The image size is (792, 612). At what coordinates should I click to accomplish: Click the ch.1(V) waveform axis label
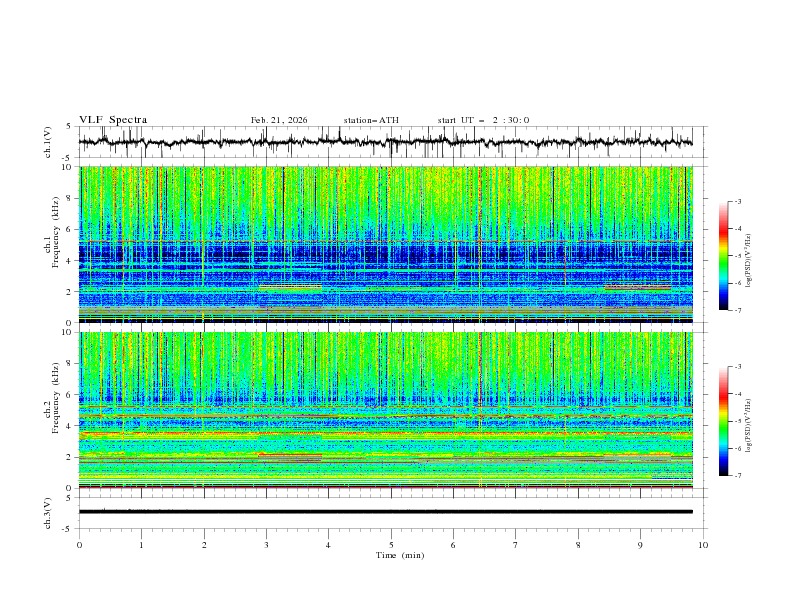click(x=48, y=142)
